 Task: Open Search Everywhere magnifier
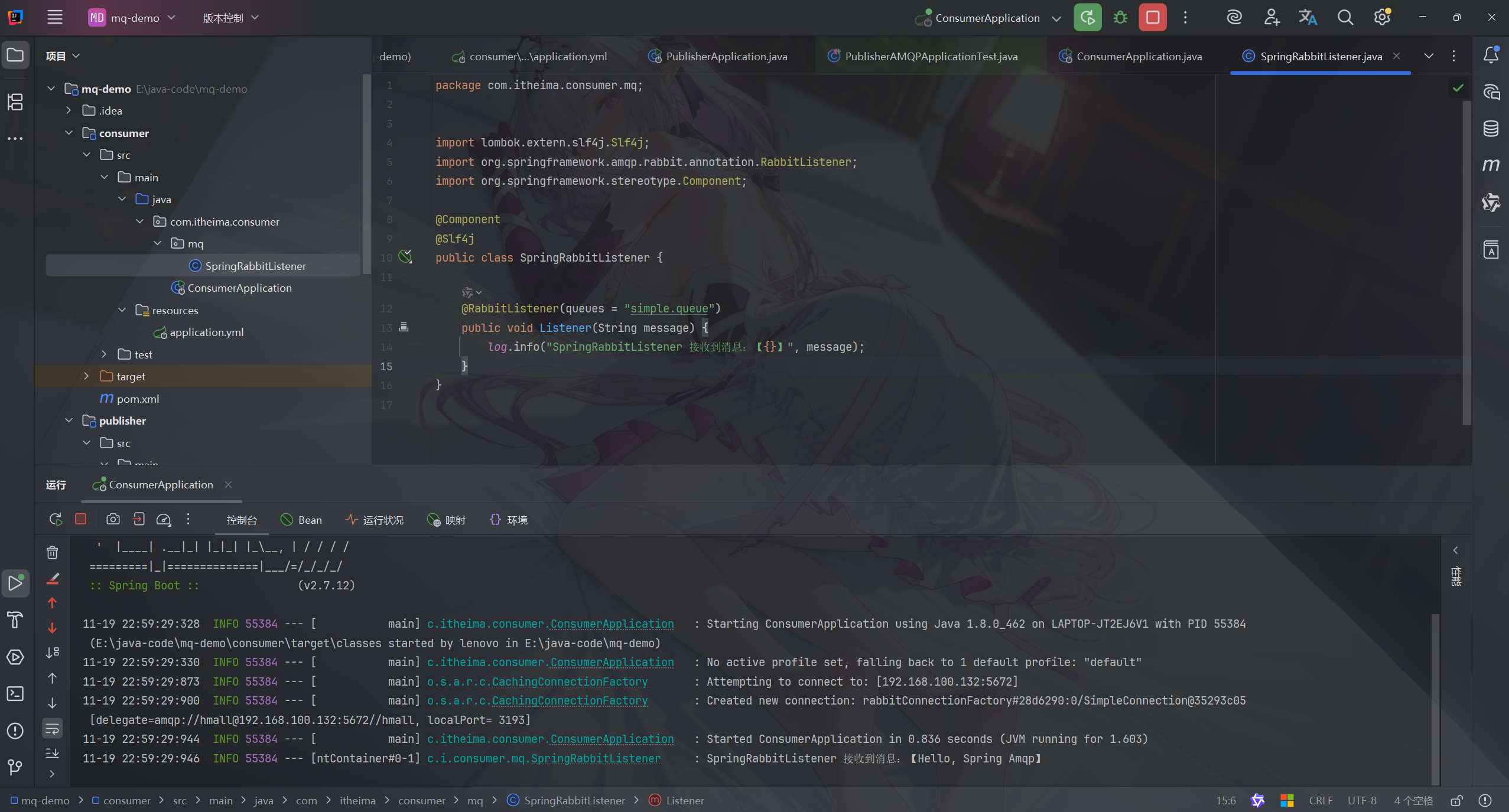1345,17
